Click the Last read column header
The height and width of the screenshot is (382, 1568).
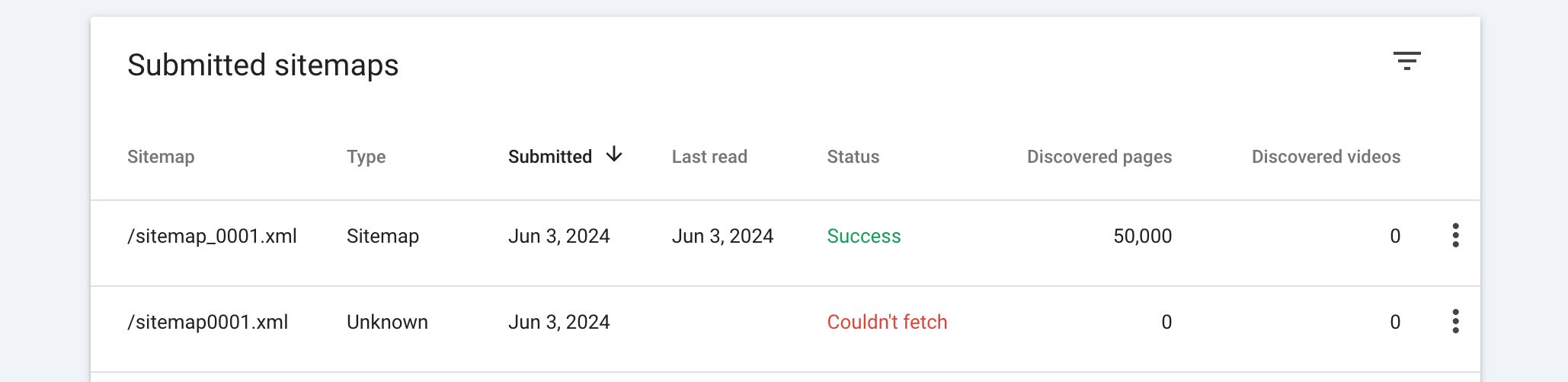click(x=709, y=157)
